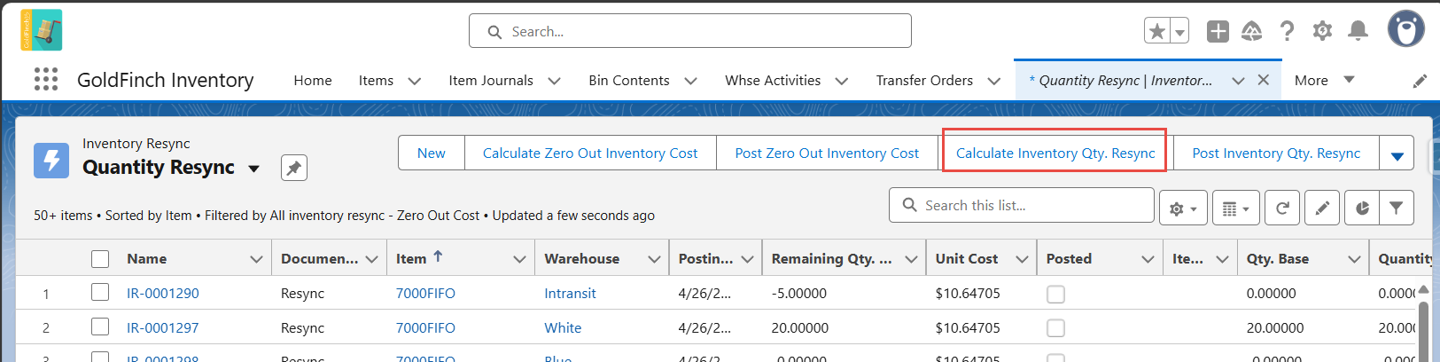Click the New button
This screenshot has height=362, width=1440.
(431, 153)
